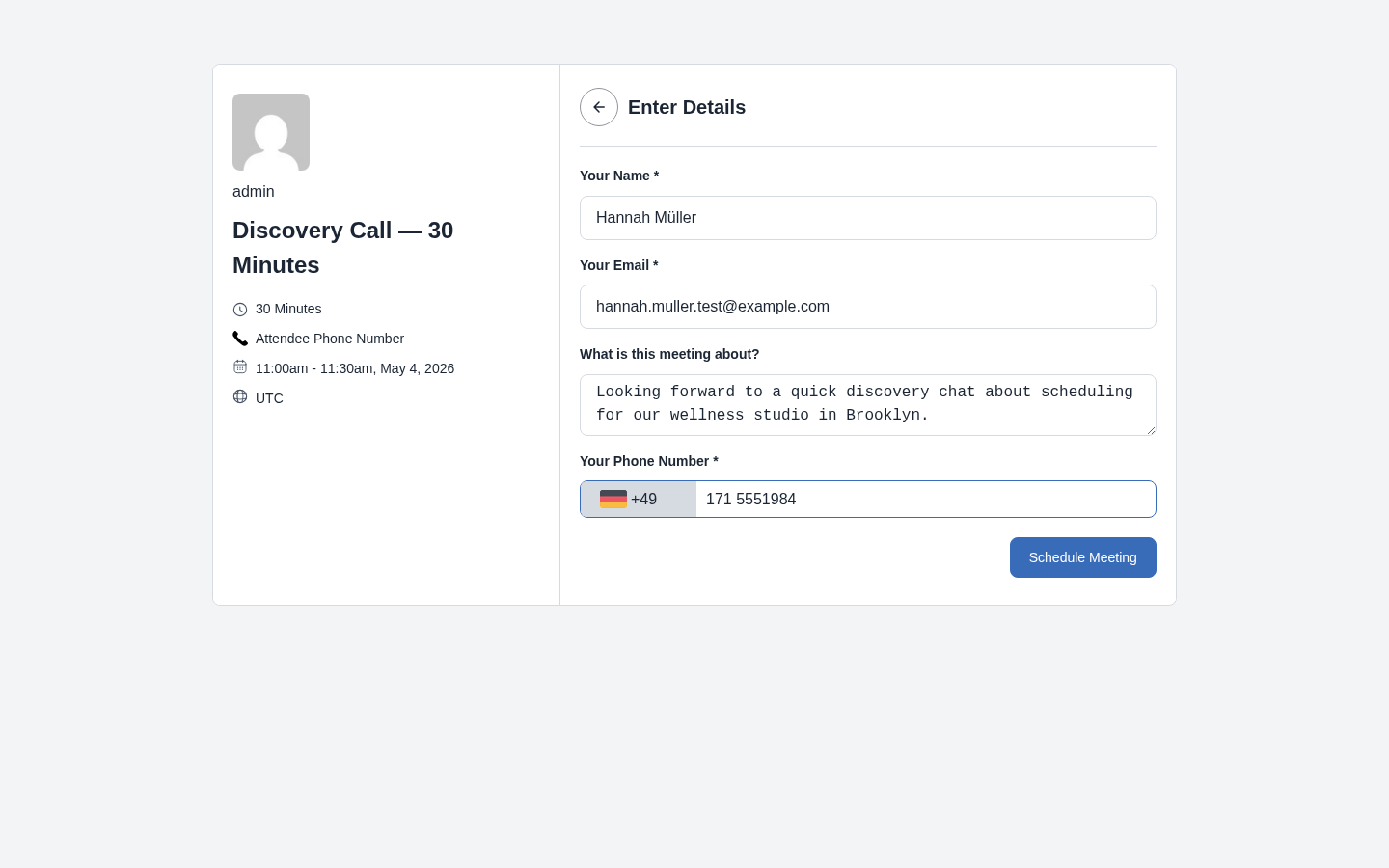Click the German flag icon
1389x868 pixels.
pos(613,499)
